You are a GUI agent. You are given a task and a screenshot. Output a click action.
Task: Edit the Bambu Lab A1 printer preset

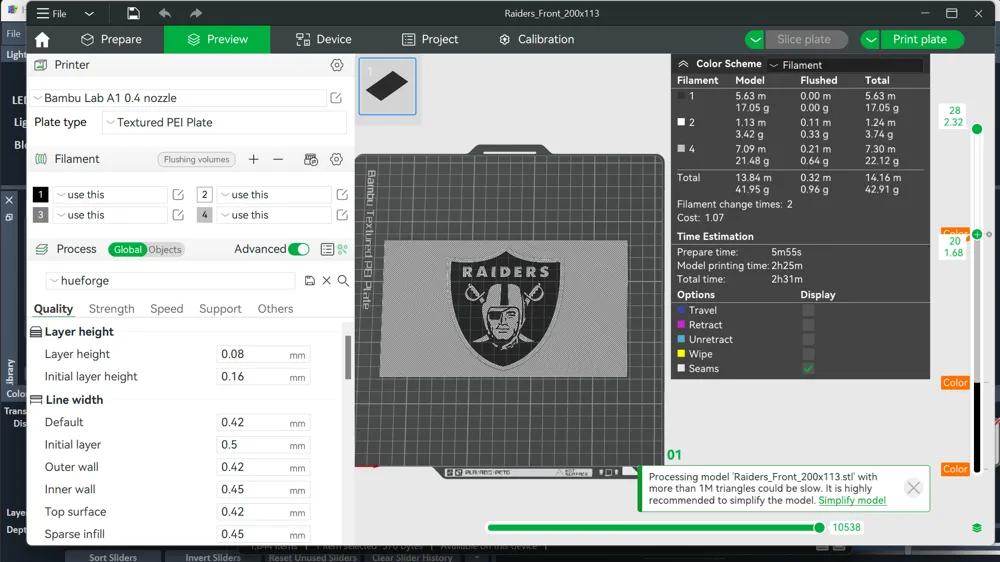336,98
